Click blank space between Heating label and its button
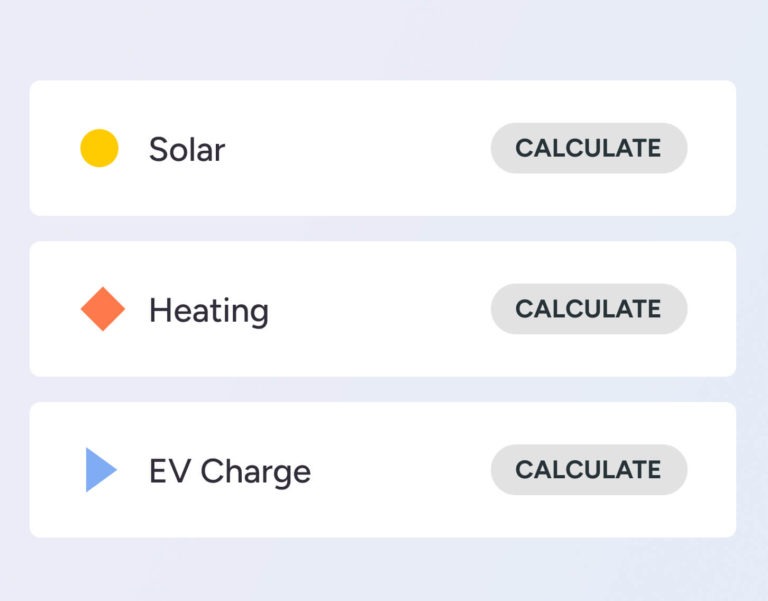768x601 pixels. 378,310
